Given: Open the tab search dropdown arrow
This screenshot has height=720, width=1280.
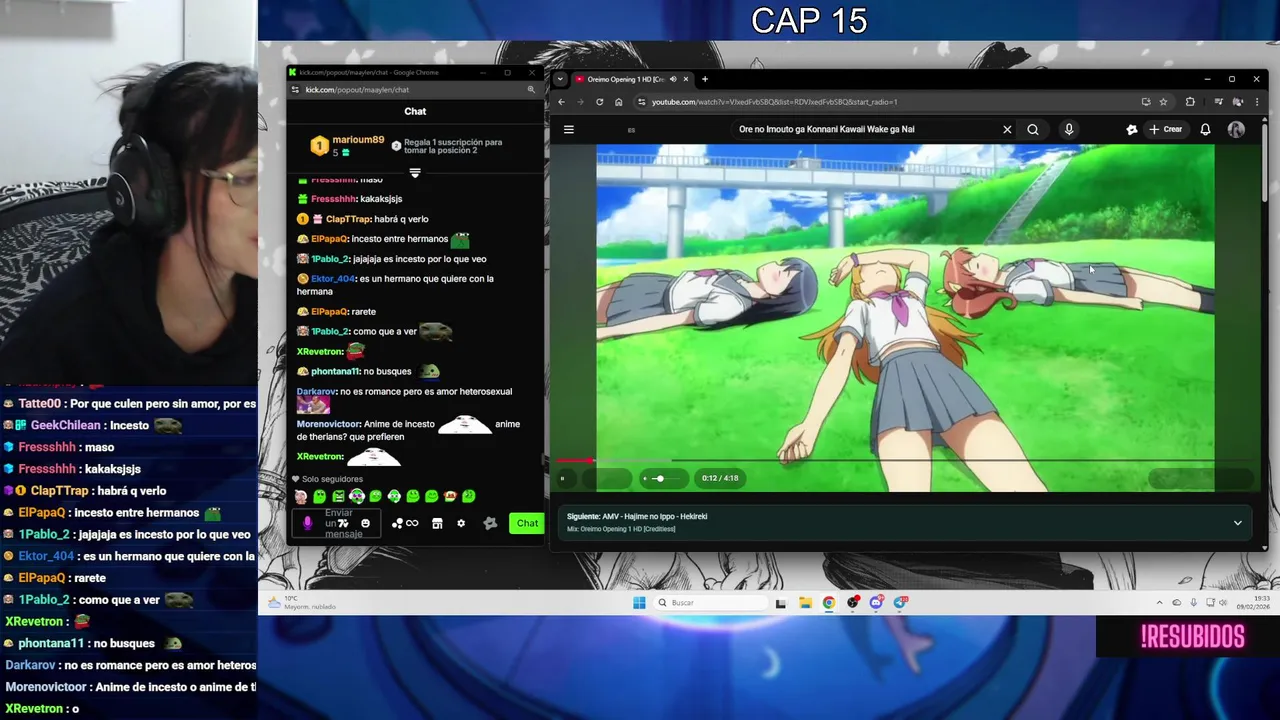Looking at the screenshot, I should (560, 79).
